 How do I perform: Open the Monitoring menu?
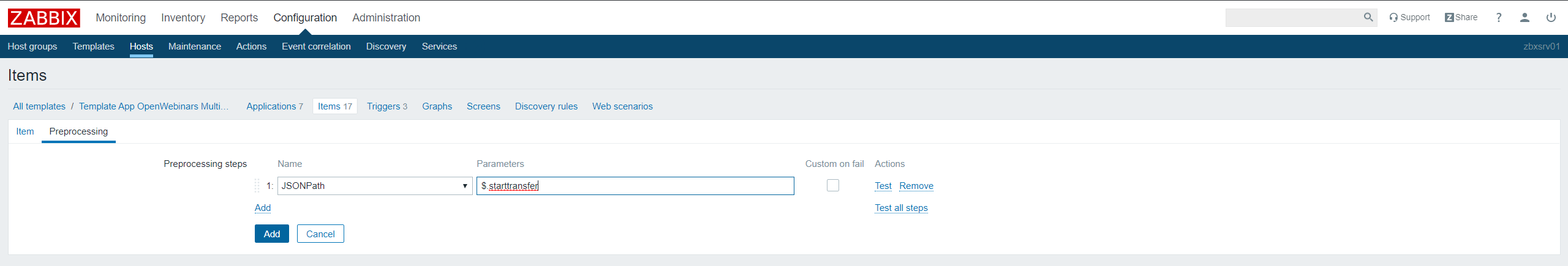(x=121, y=18)
